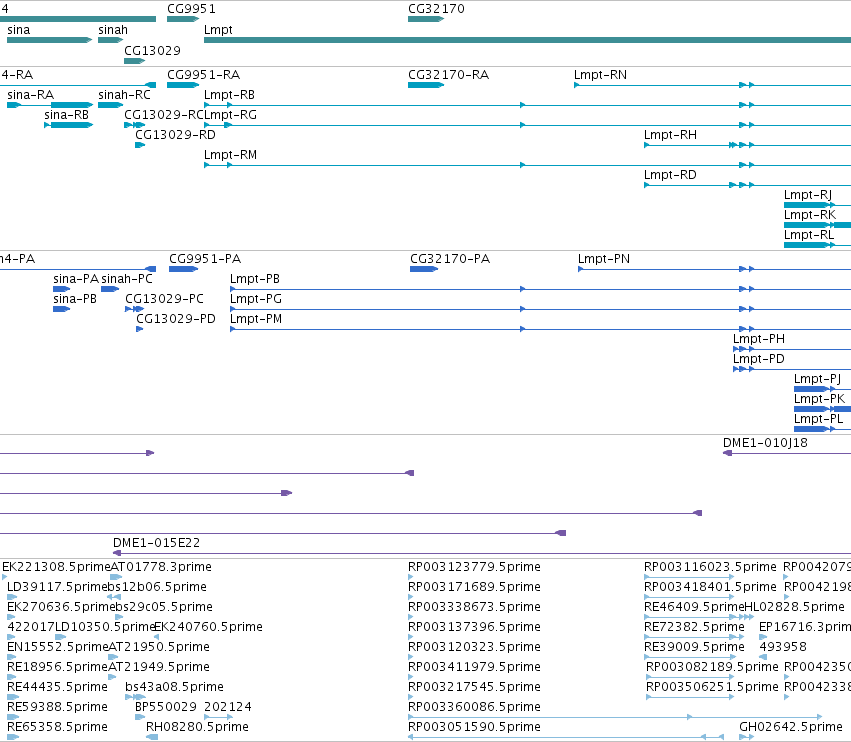Click the RP003082189.5prime EST label
851x742 pixels.
(x=712, y=667)
